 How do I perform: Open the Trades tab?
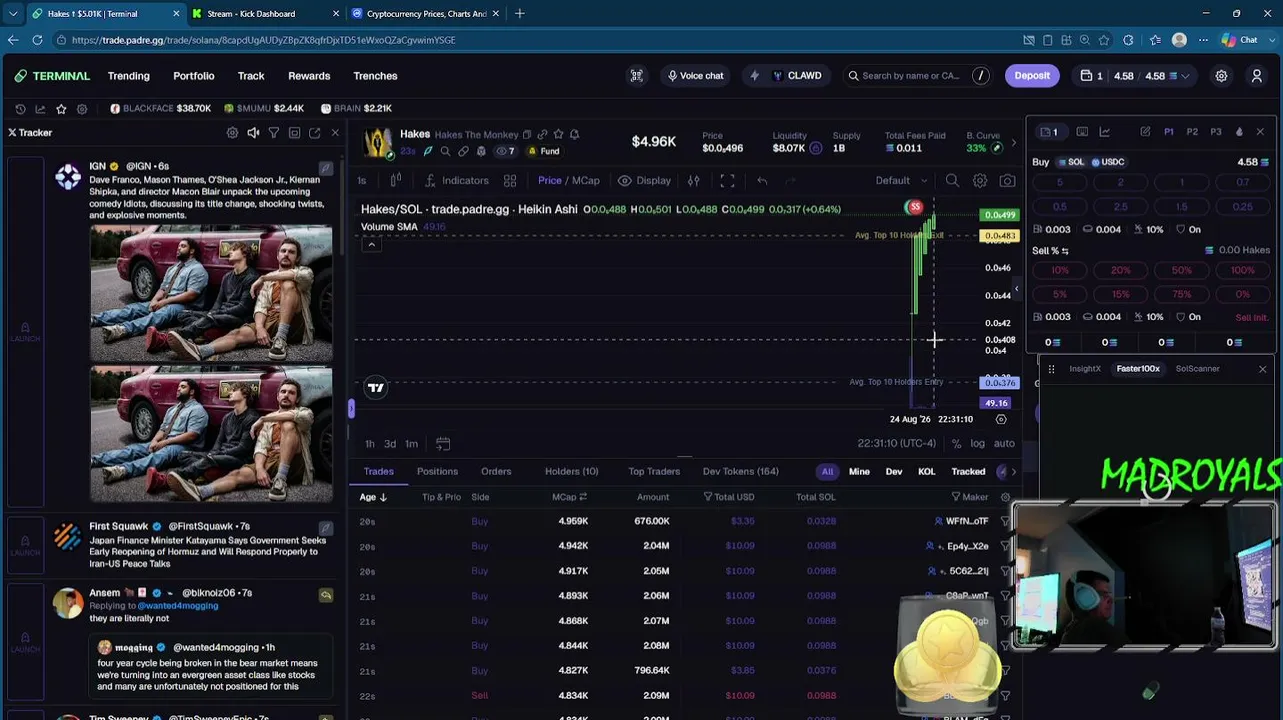click(x=378, y=472)
